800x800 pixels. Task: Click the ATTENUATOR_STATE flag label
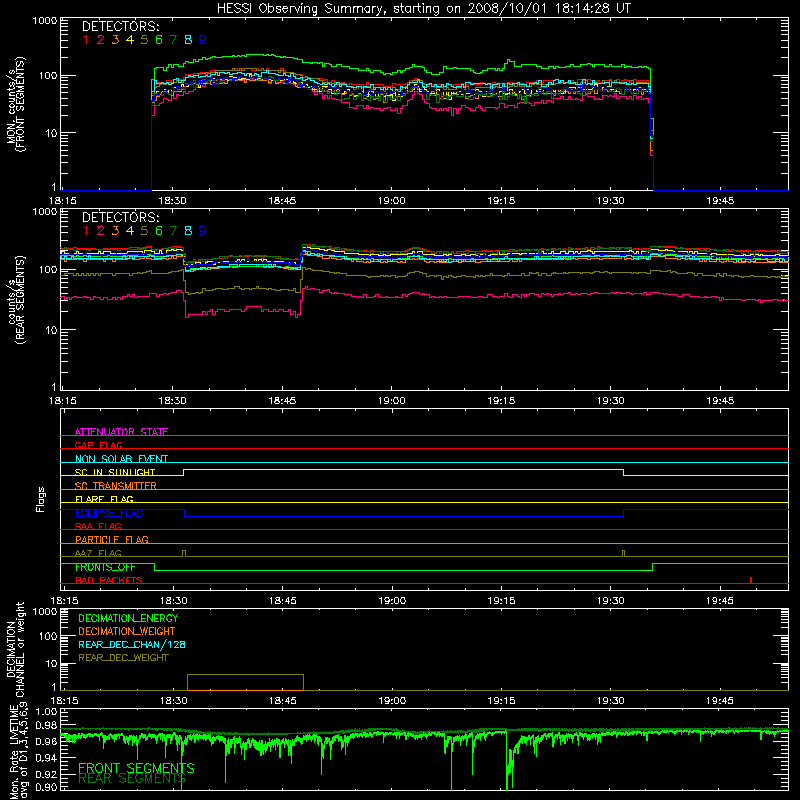point(121,432)
